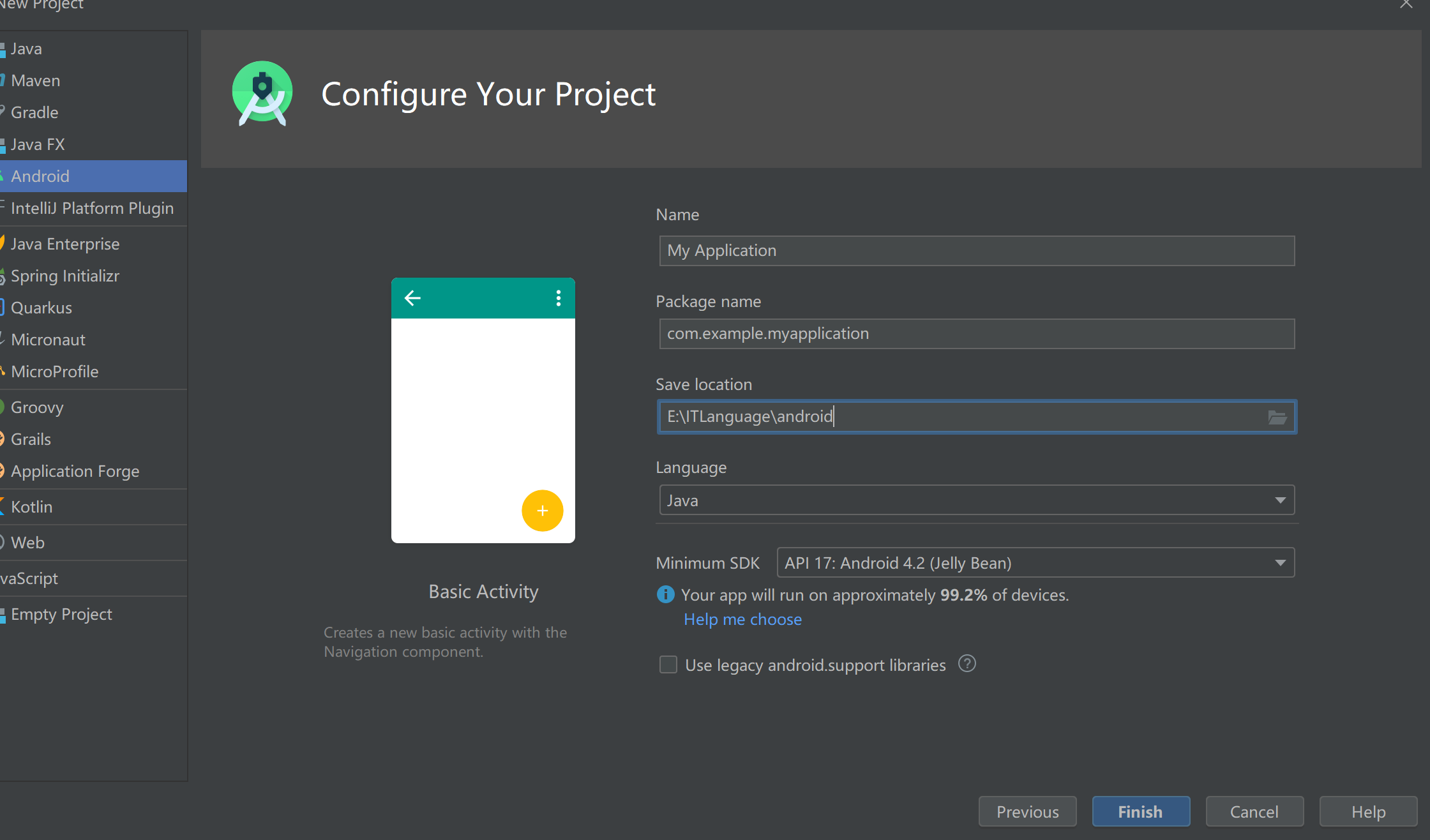
Task: Select Java FX project type
Action: [x=93, y=144]
